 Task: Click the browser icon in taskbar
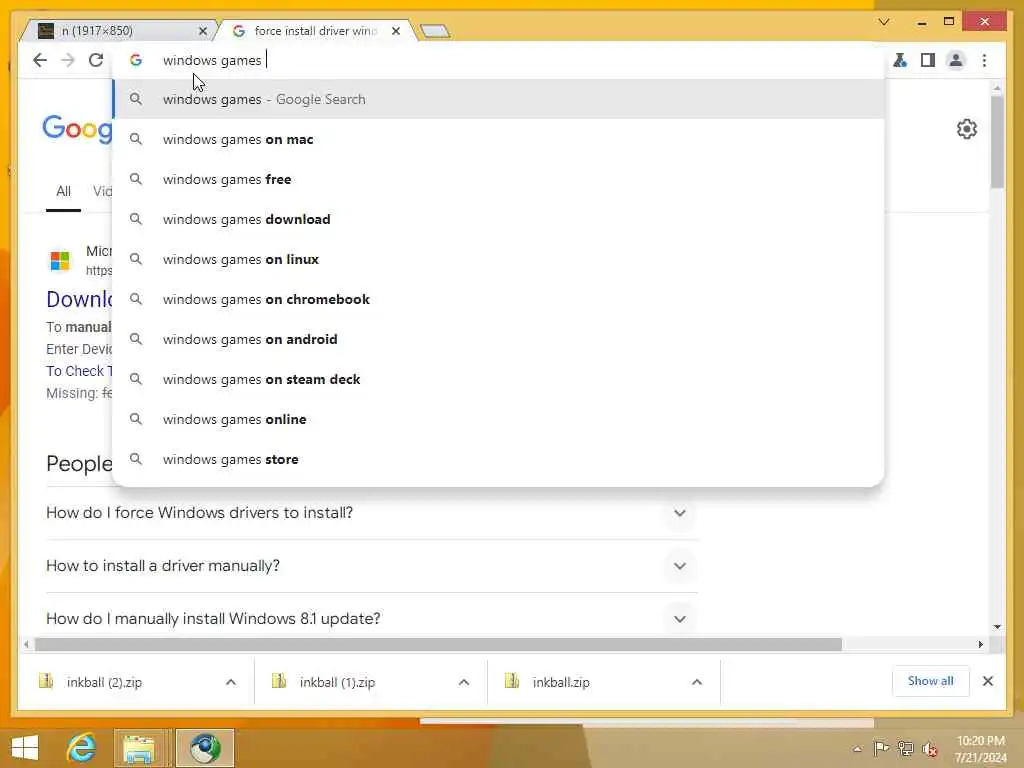205,748
